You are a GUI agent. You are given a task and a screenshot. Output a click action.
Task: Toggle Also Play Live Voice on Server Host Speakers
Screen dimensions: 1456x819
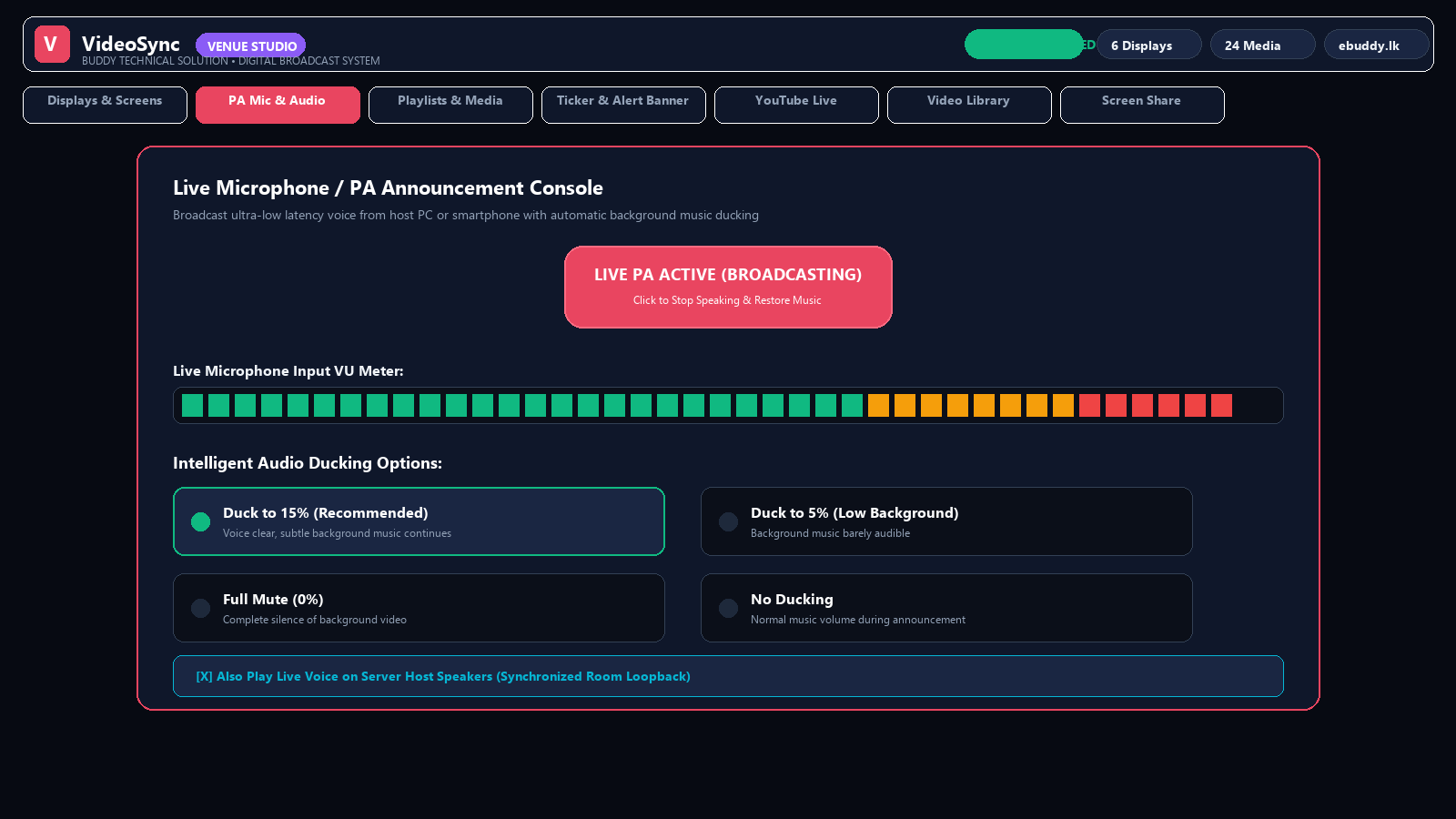coord(728,676)
